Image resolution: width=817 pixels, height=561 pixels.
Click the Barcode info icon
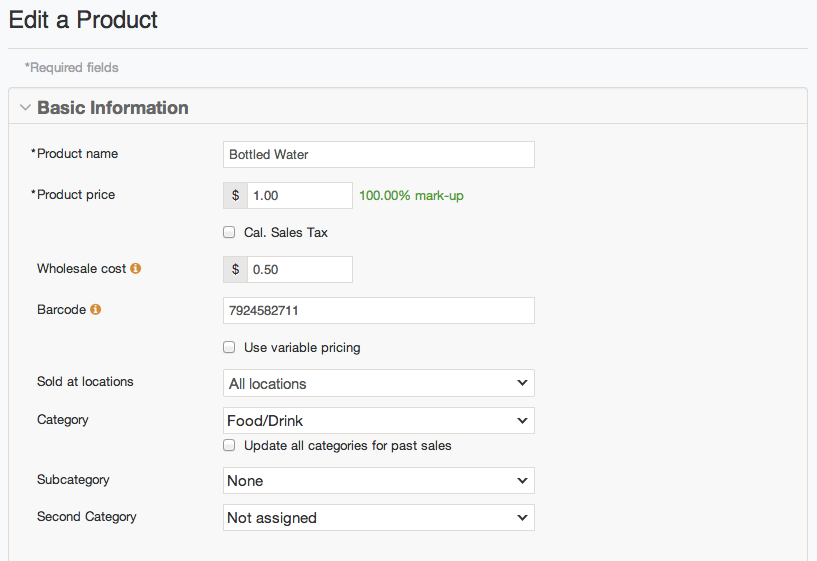pyautogui.click(x=96, y=310)
